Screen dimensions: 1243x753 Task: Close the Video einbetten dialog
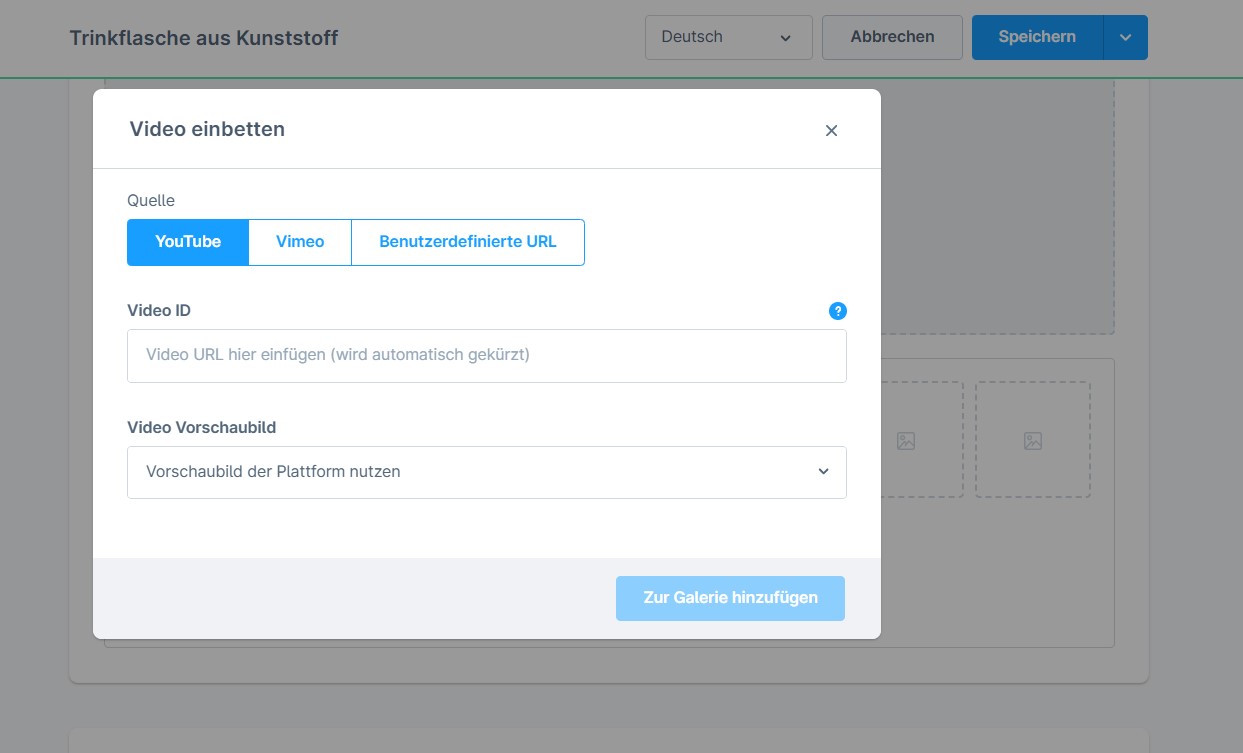pyautogui.click(x=831, y=131)
